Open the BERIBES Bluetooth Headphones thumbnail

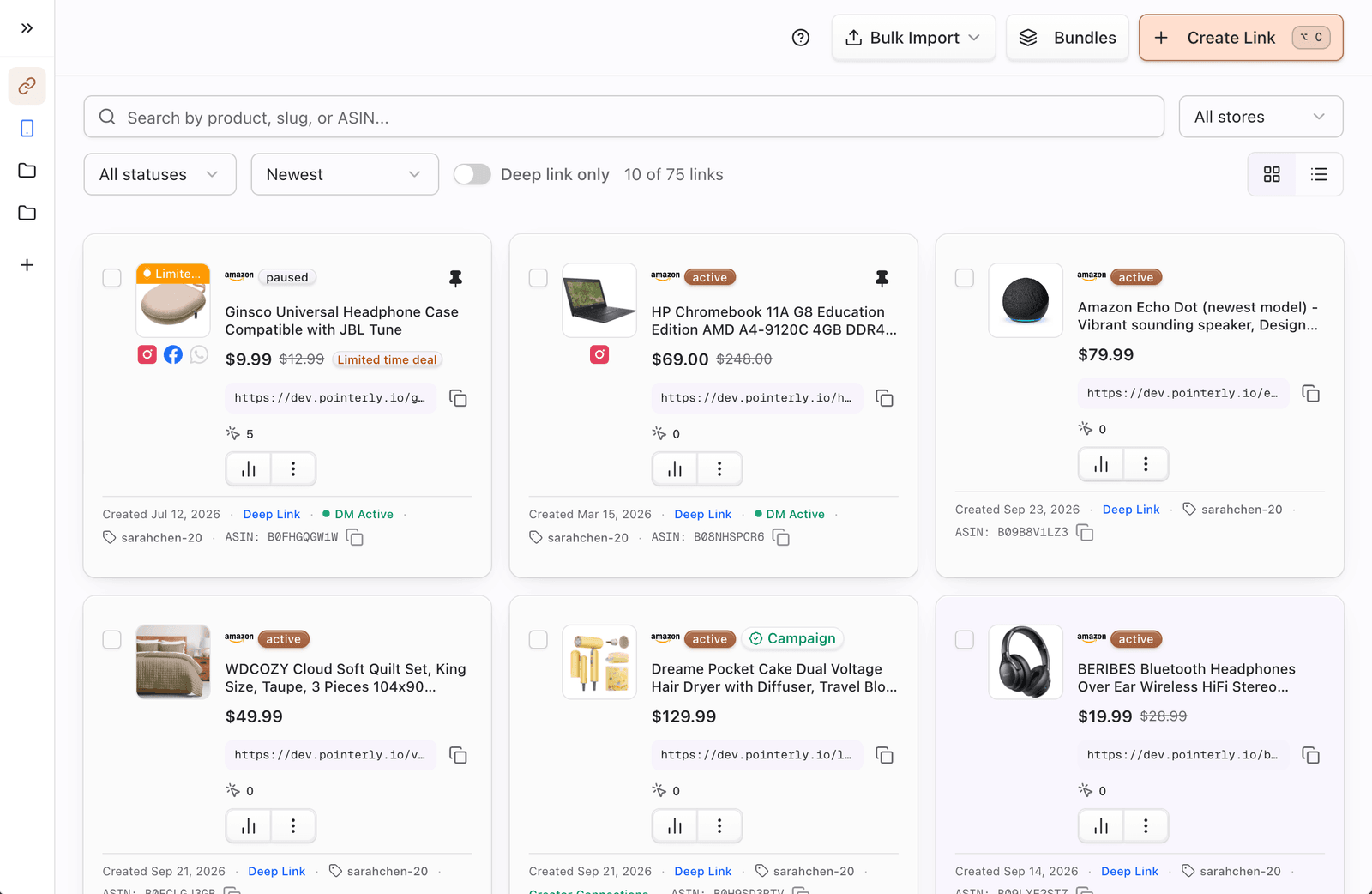point(1026,661)
